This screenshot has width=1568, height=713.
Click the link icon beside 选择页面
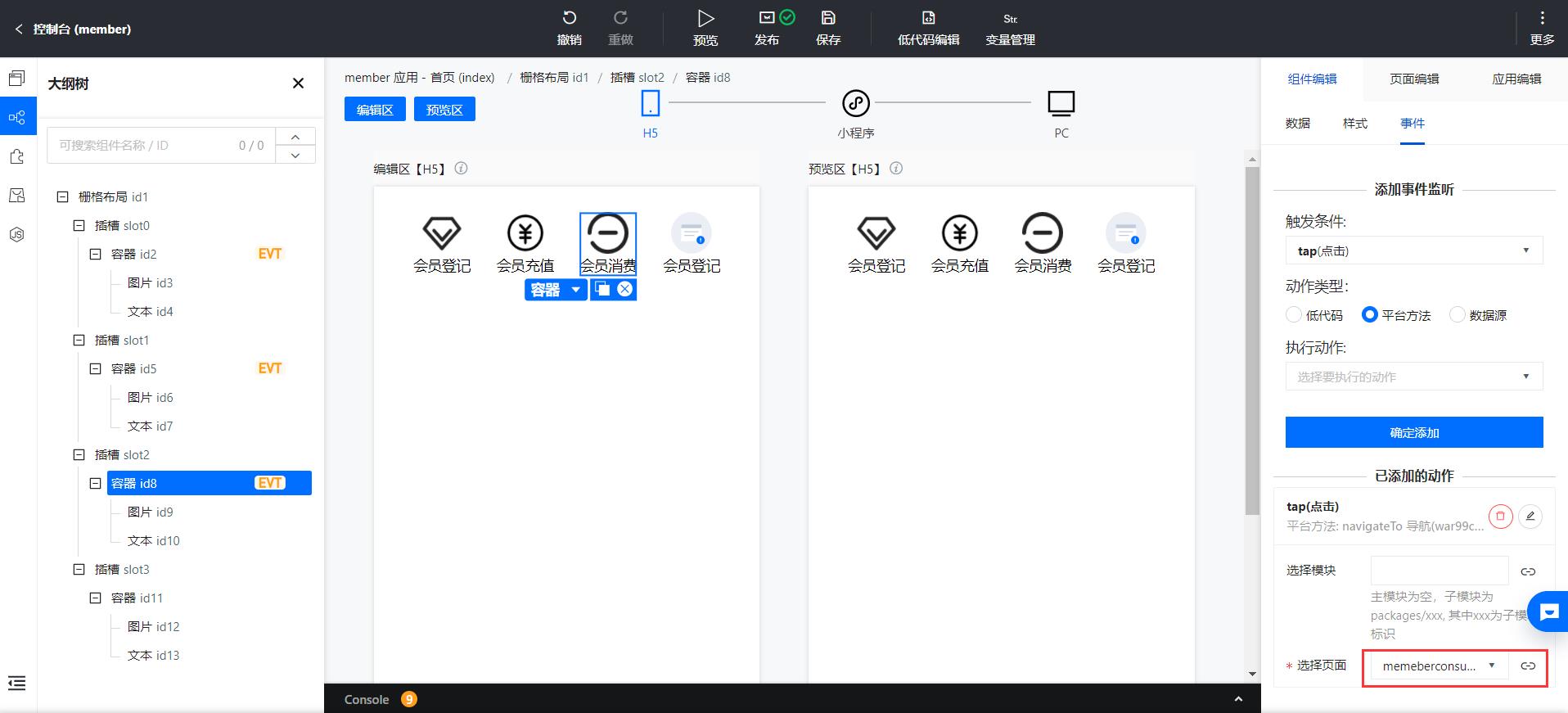(1528, 666)
